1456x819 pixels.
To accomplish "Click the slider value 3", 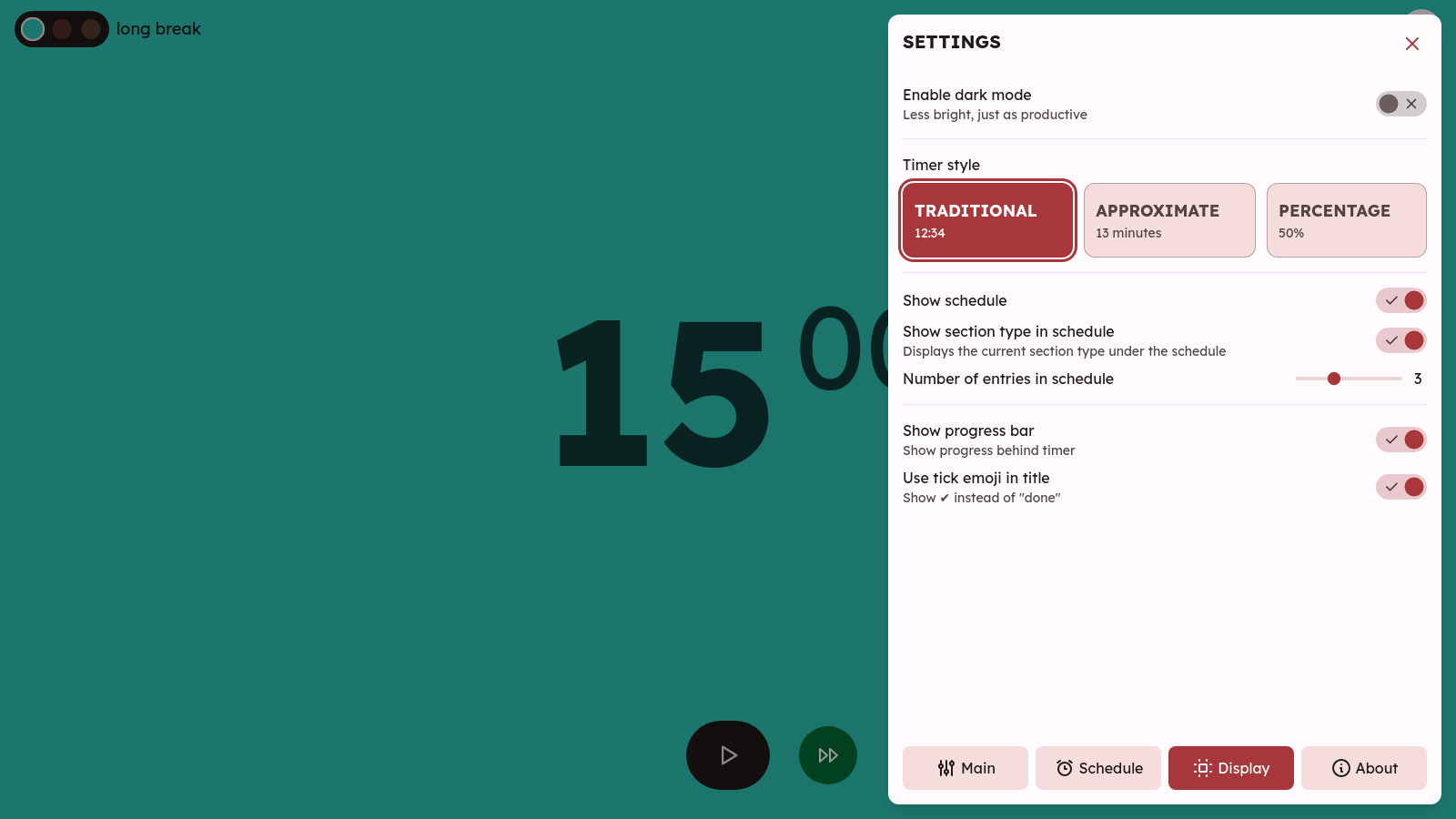I will [1418, 379].
